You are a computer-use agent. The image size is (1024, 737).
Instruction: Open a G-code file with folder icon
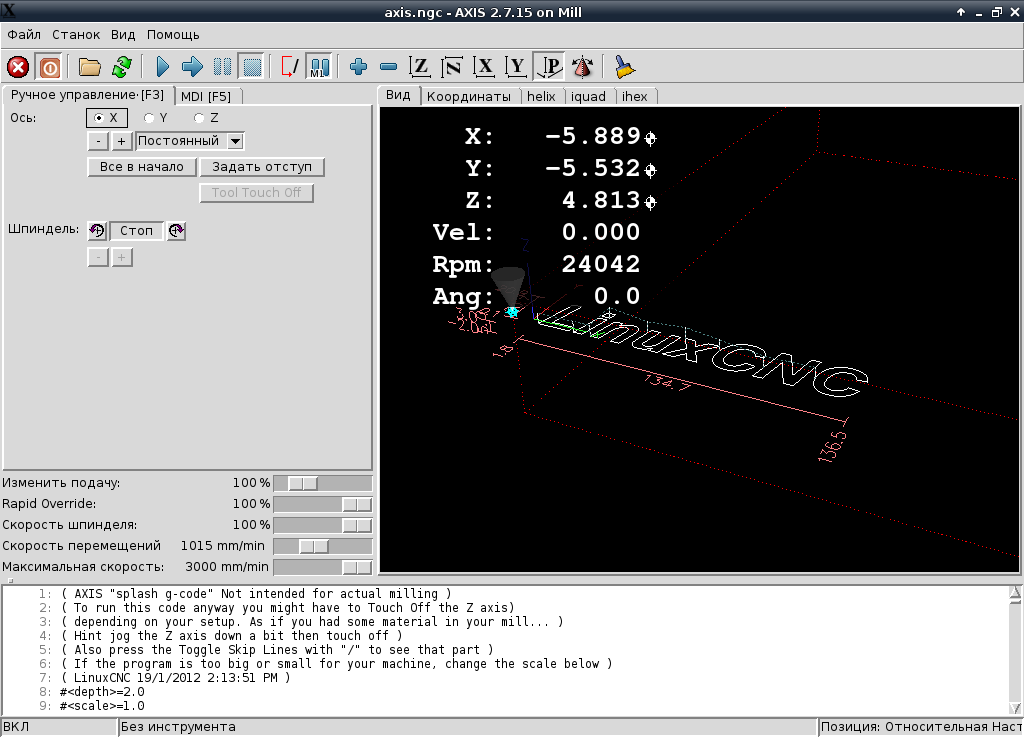(90, 67)
